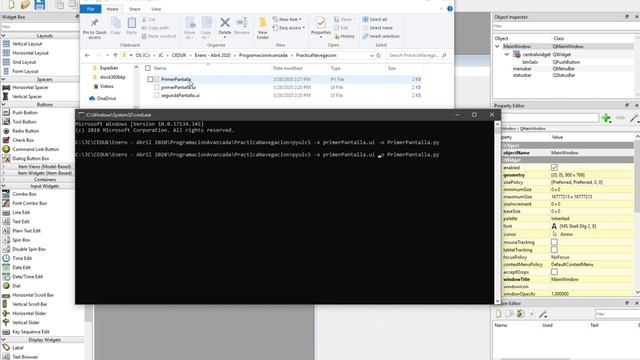Viewport: 640px width, 360px height.
Task: Collapse the Input Widgets category
Action: pyautogui.click(x=3, y=186)
